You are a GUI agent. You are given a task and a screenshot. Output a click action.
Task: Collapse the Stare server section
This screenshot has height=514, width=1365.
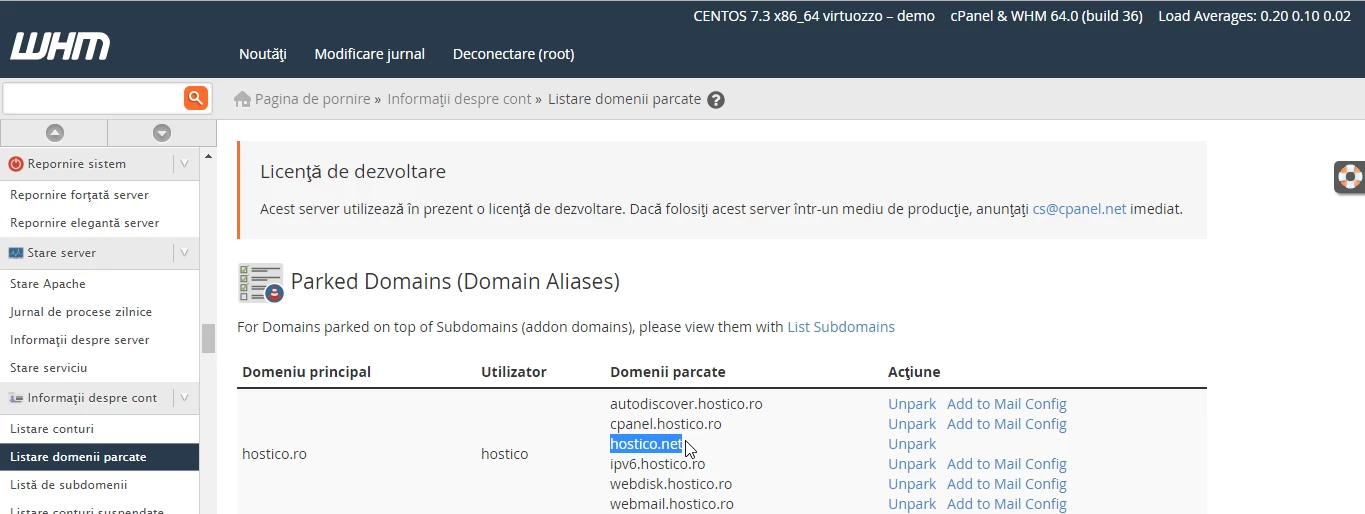[184, 253]
